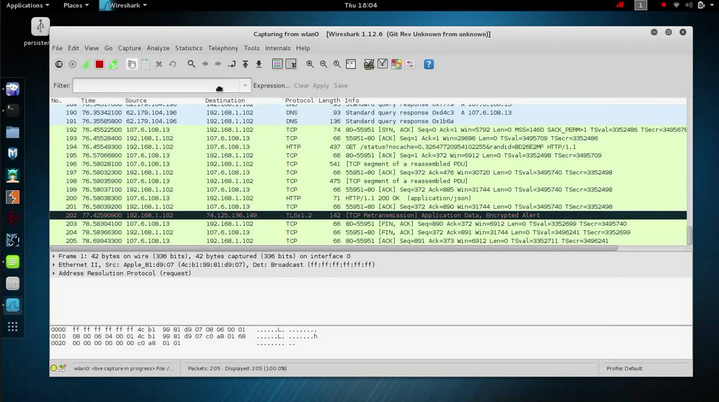Screen dimensions: 719x402
Task: Click into the display Filter field
Action: tap(156, 86)
